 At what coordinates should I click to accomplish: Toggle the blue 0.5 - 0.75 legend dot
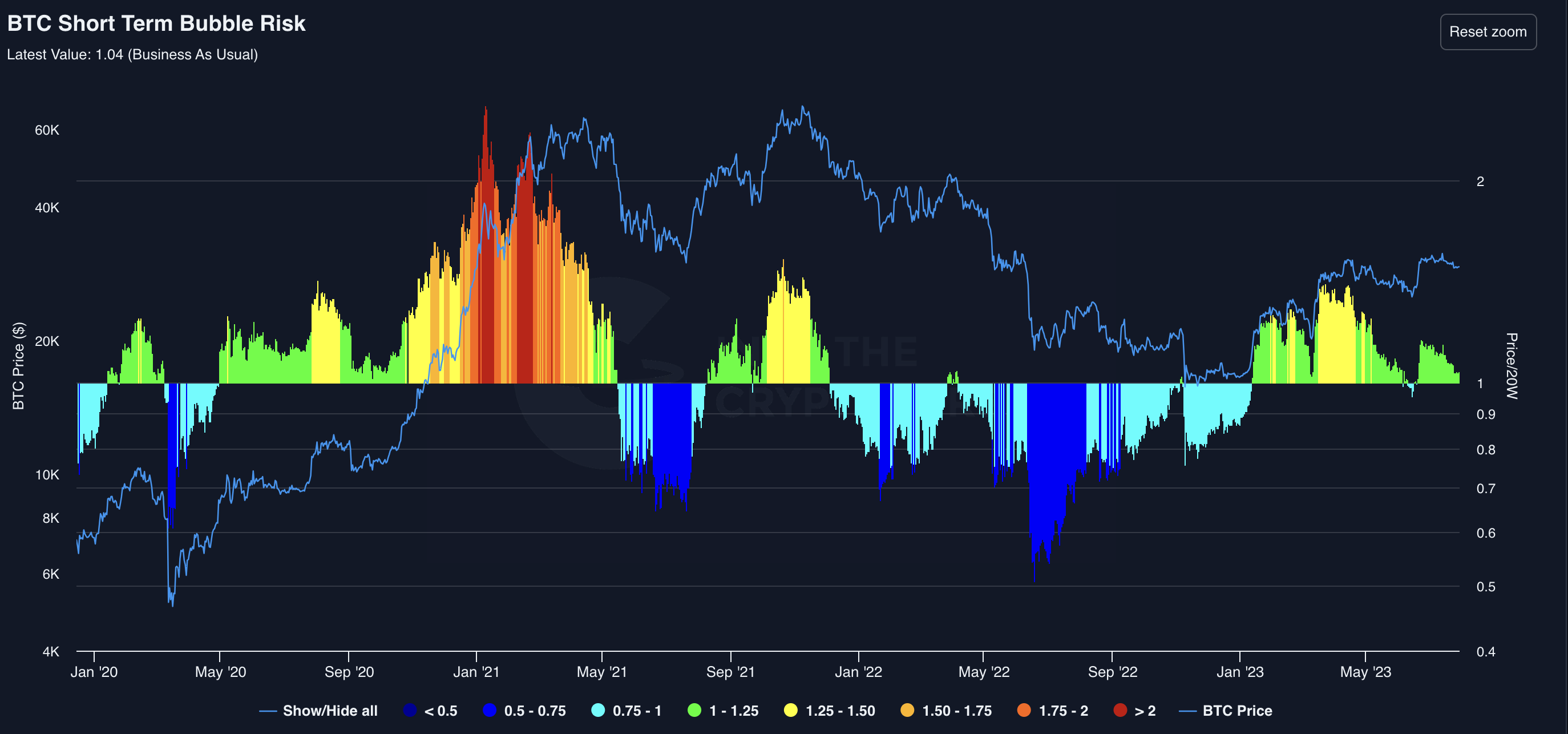pyautogui.click(x=490, y=709)
